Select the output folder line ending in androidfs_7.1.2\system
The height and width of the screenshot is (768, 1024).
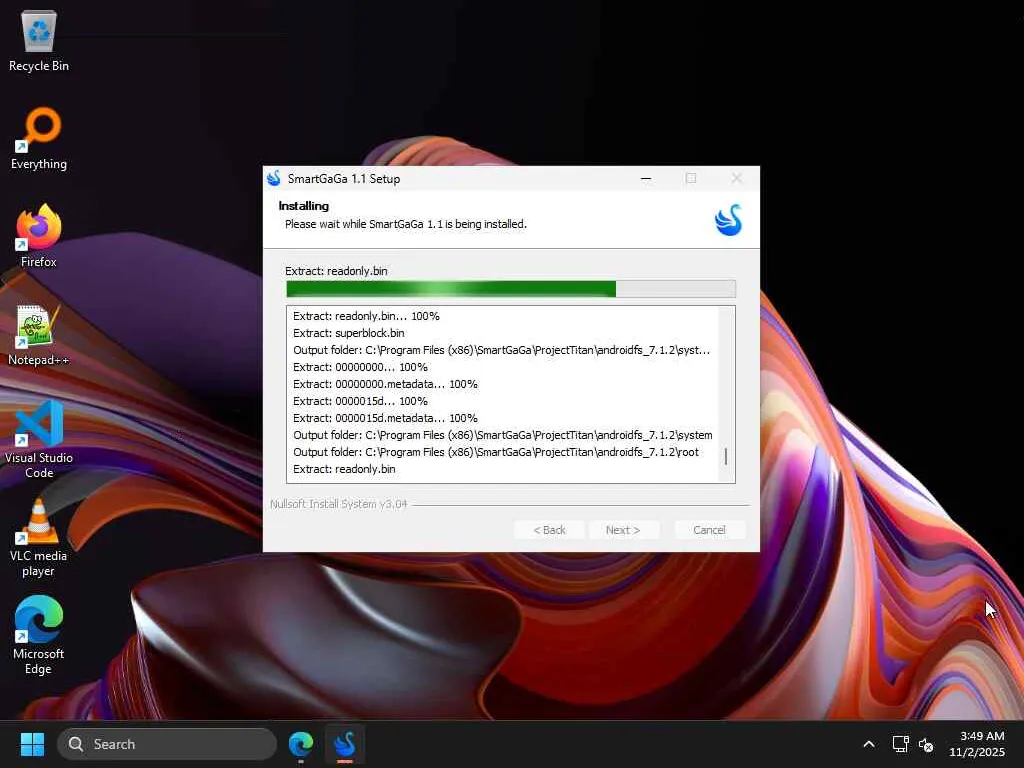[x=503, y=435]
